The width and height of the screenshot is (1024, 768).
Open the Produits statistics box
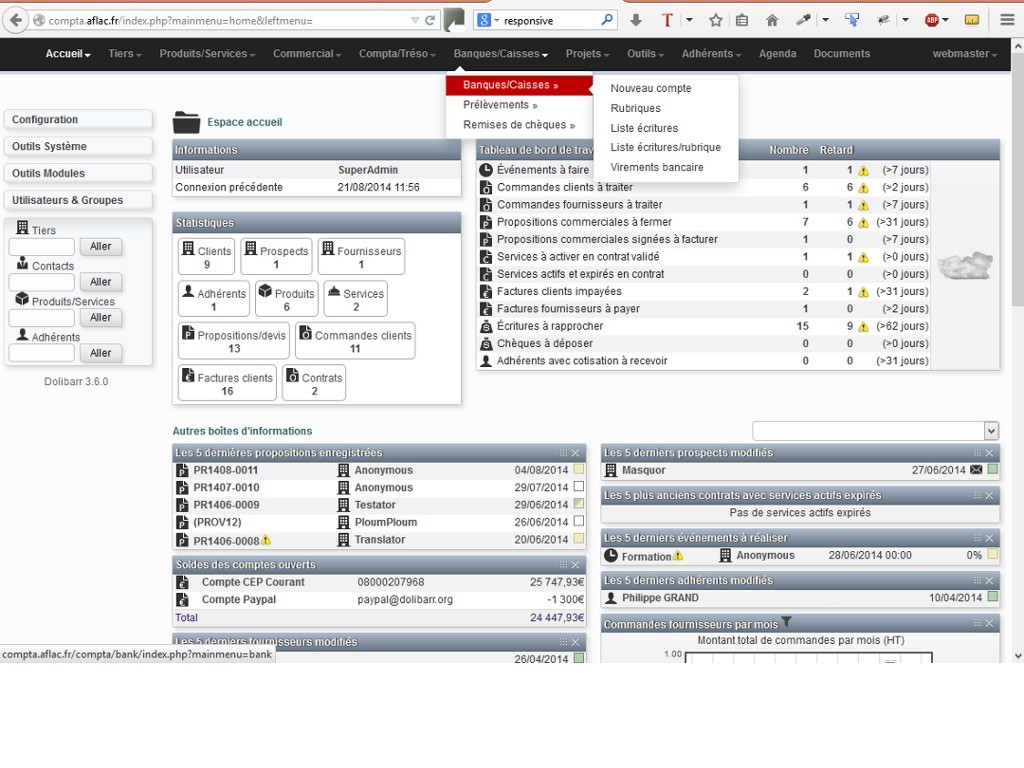point(286,298)
